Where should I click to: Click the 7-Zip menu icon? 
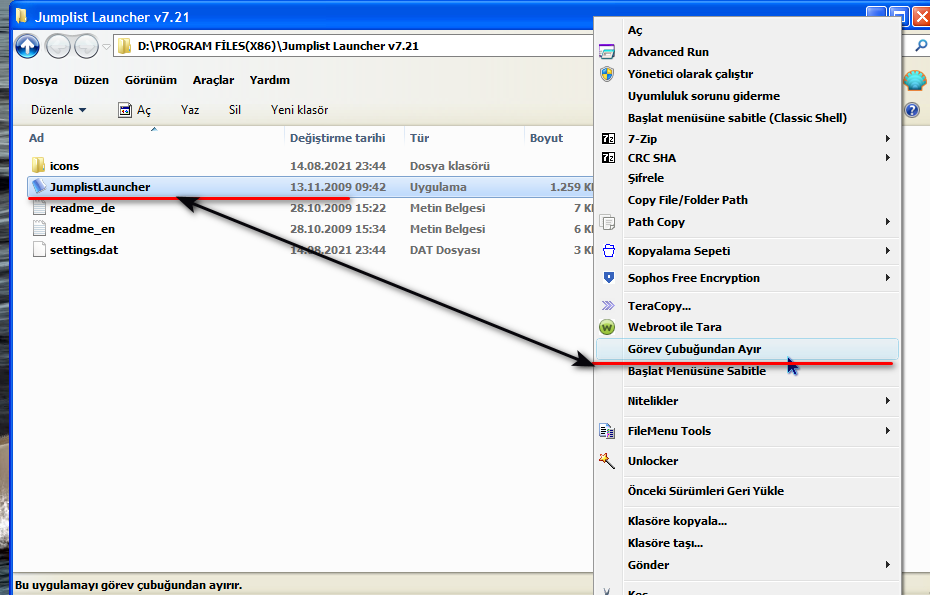click(x=608, y=139)
